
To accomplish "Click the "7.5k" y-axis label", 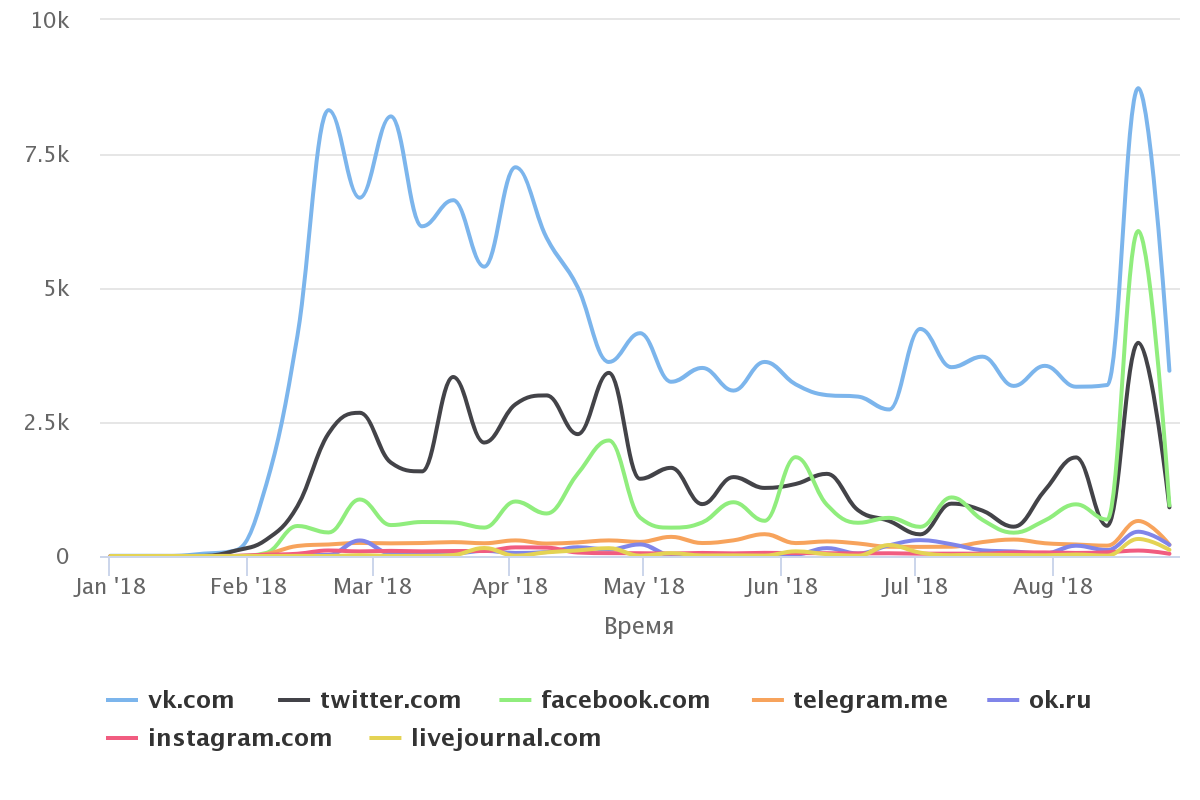I will click(x=47, y=155).
